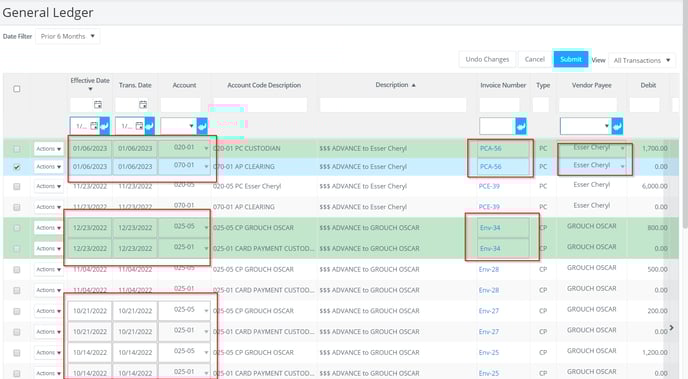The image size is (688, 379).
Task: Click the Account Code Description filter box
Action: click(x=260, y=105)
